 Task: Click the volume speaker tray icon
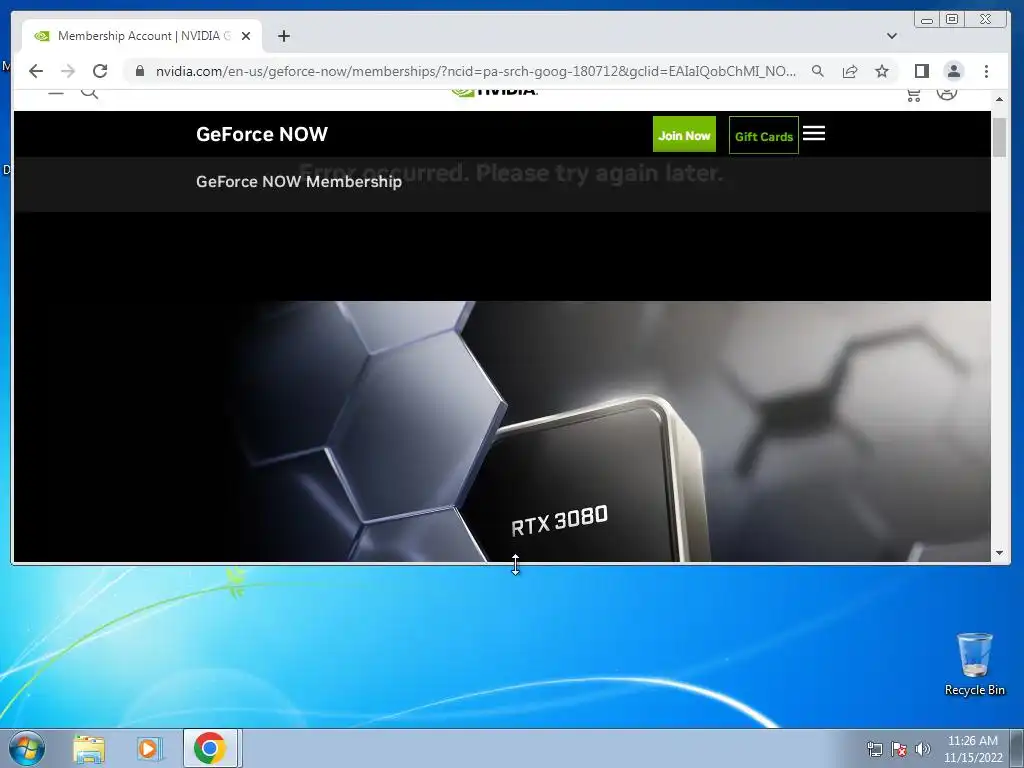coord(923,749)
